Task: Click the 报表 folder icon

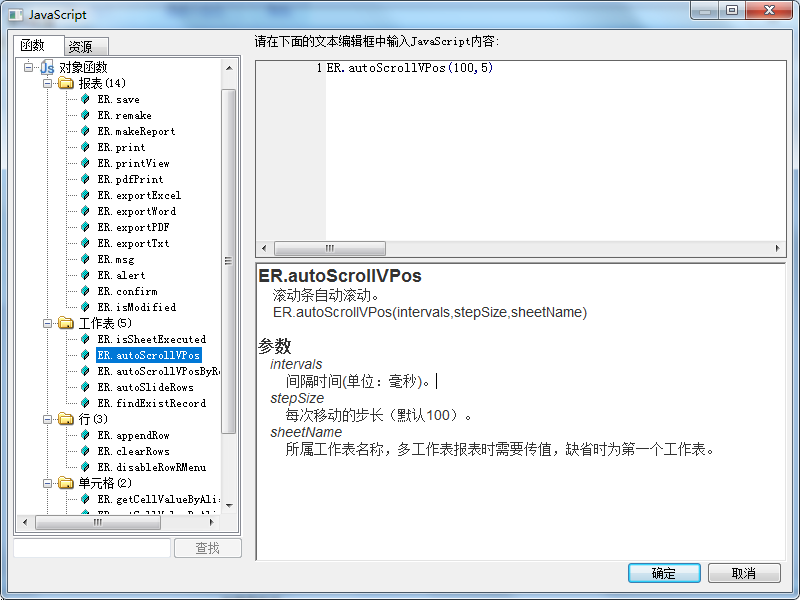Action: (66, 83)
